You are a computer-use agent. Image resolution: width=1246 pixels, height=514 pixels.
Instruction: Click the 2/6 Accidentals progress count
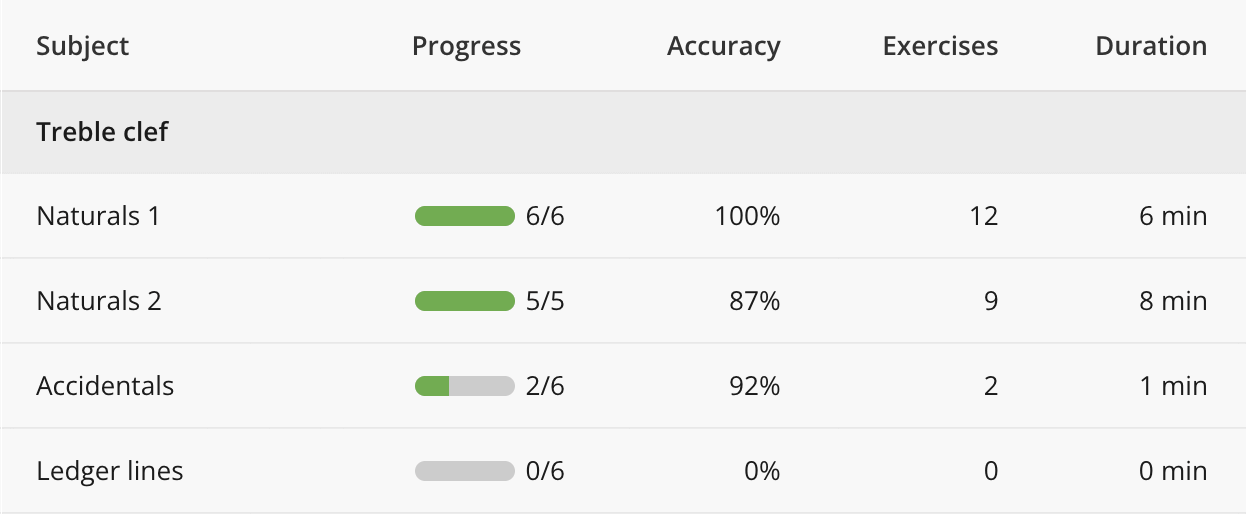click(x=545, y=386)
